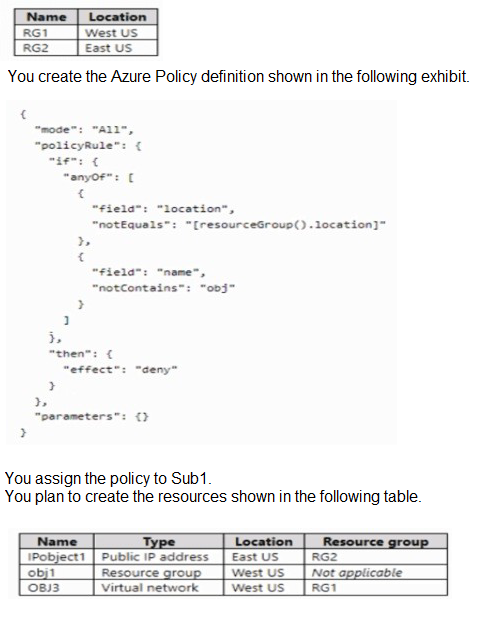Viewport: 496px width, 636px height.
Task: Click the "mode": "All" line
Action: [84, 130]
